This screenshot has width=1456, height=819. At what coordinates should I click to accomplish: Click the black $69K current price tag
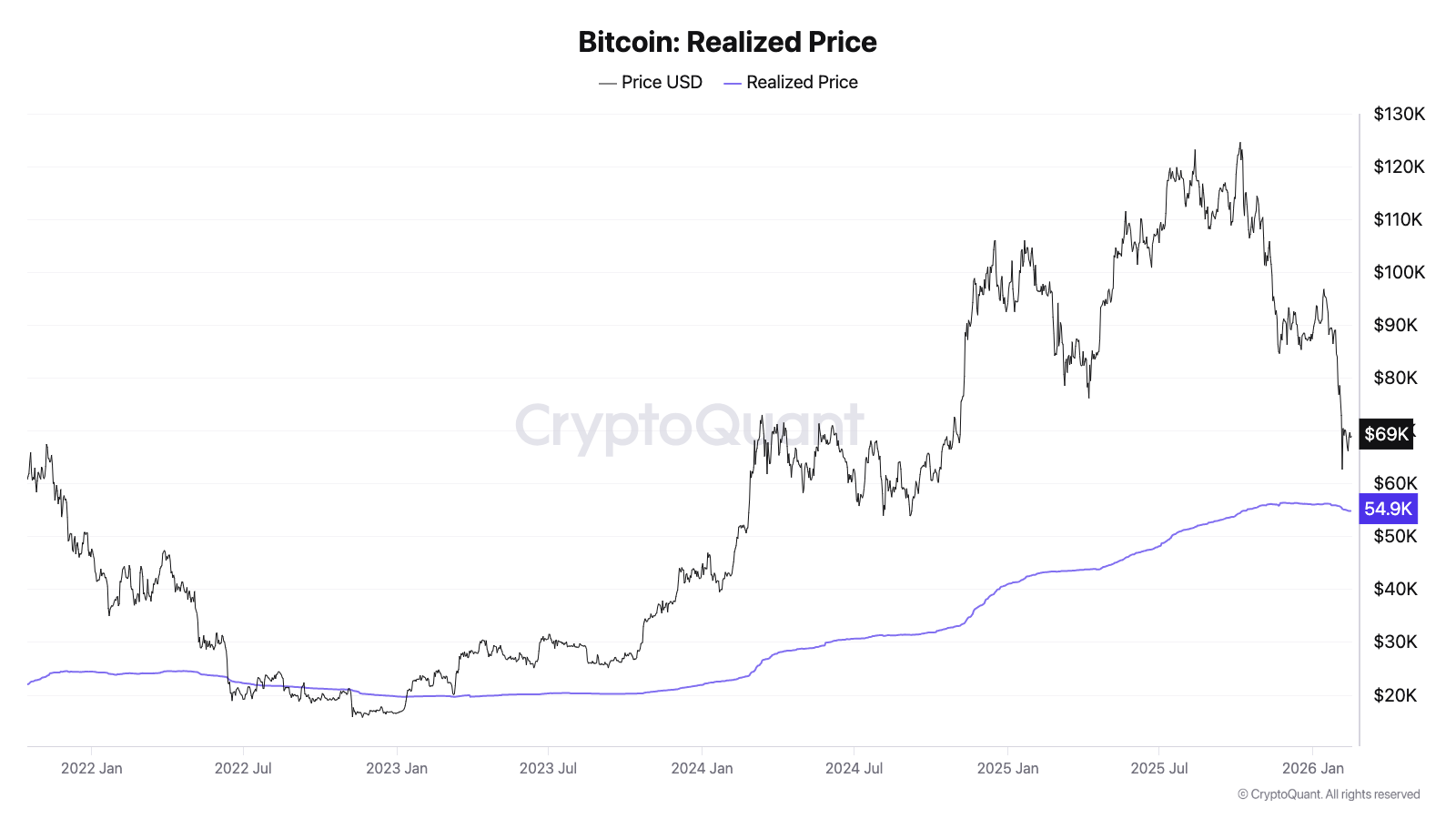click(1386, 434)
